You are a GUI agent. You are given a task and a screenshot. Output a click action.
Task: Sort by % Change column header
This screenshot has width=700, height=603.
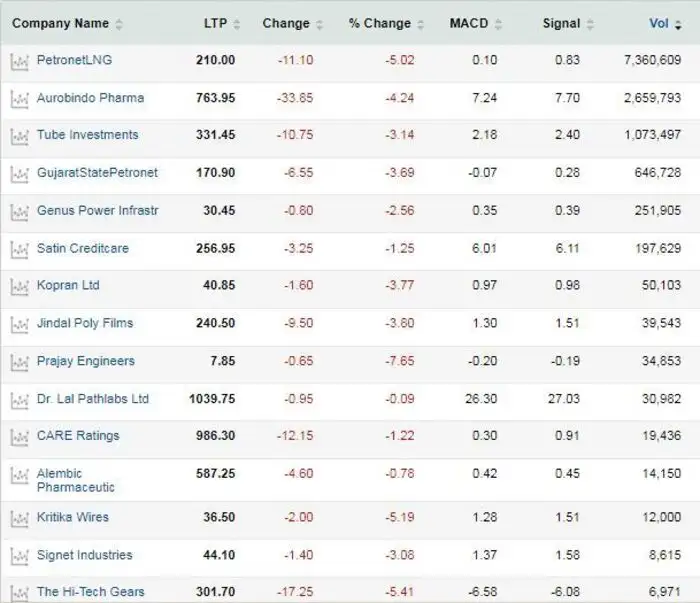coord(380,23)
